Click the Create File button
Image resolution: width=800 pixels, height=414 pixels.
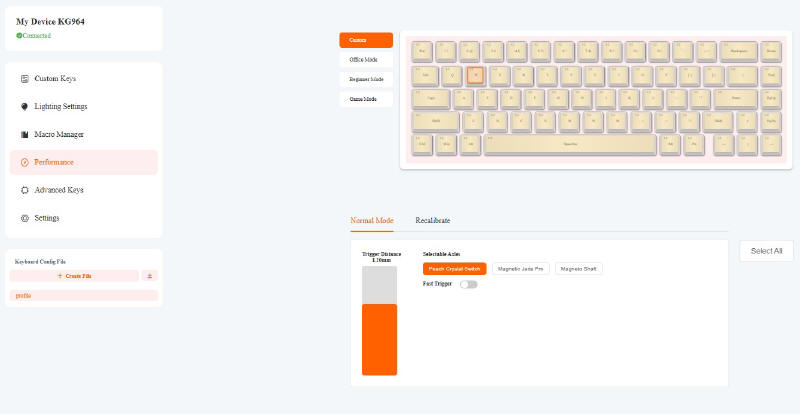point(74,276)
